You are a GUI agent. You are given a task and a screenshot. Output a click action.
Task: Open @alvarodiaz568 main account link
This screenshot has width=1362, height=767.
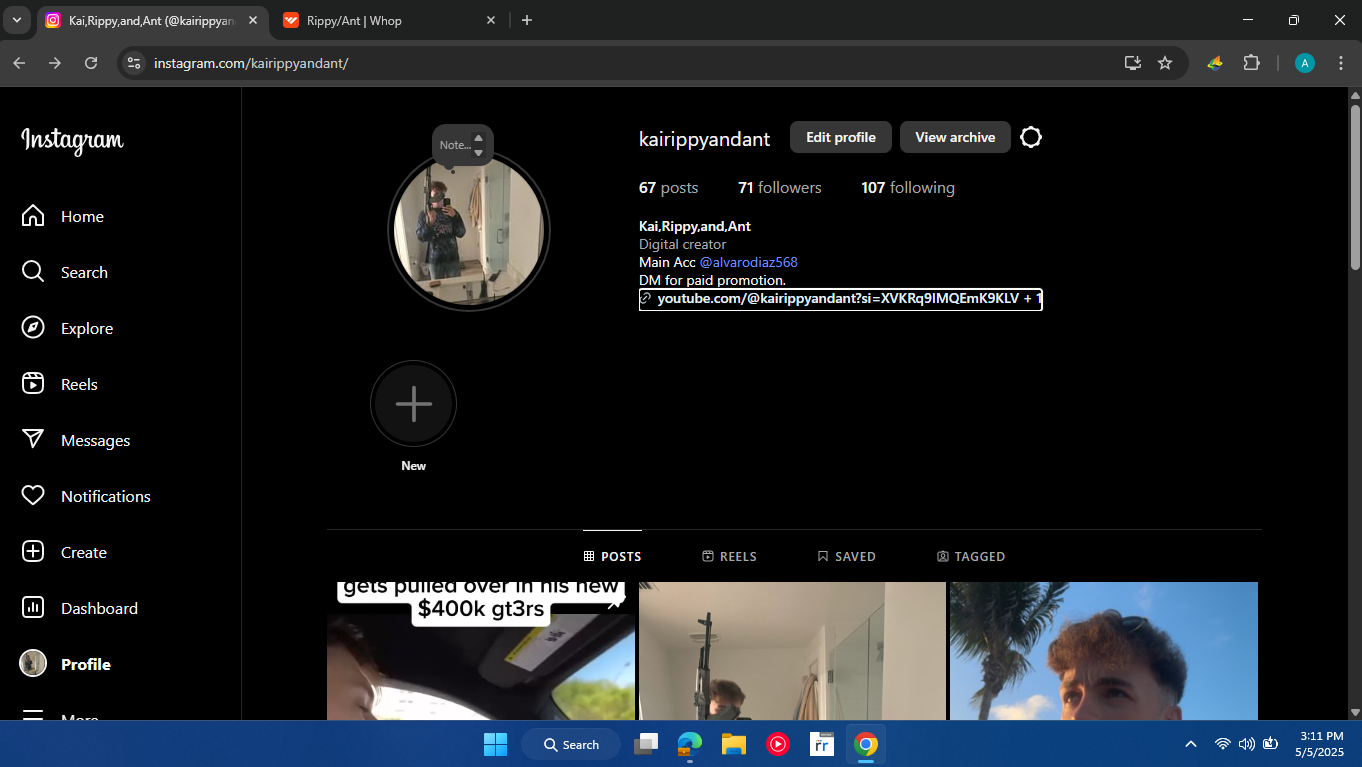749,263
